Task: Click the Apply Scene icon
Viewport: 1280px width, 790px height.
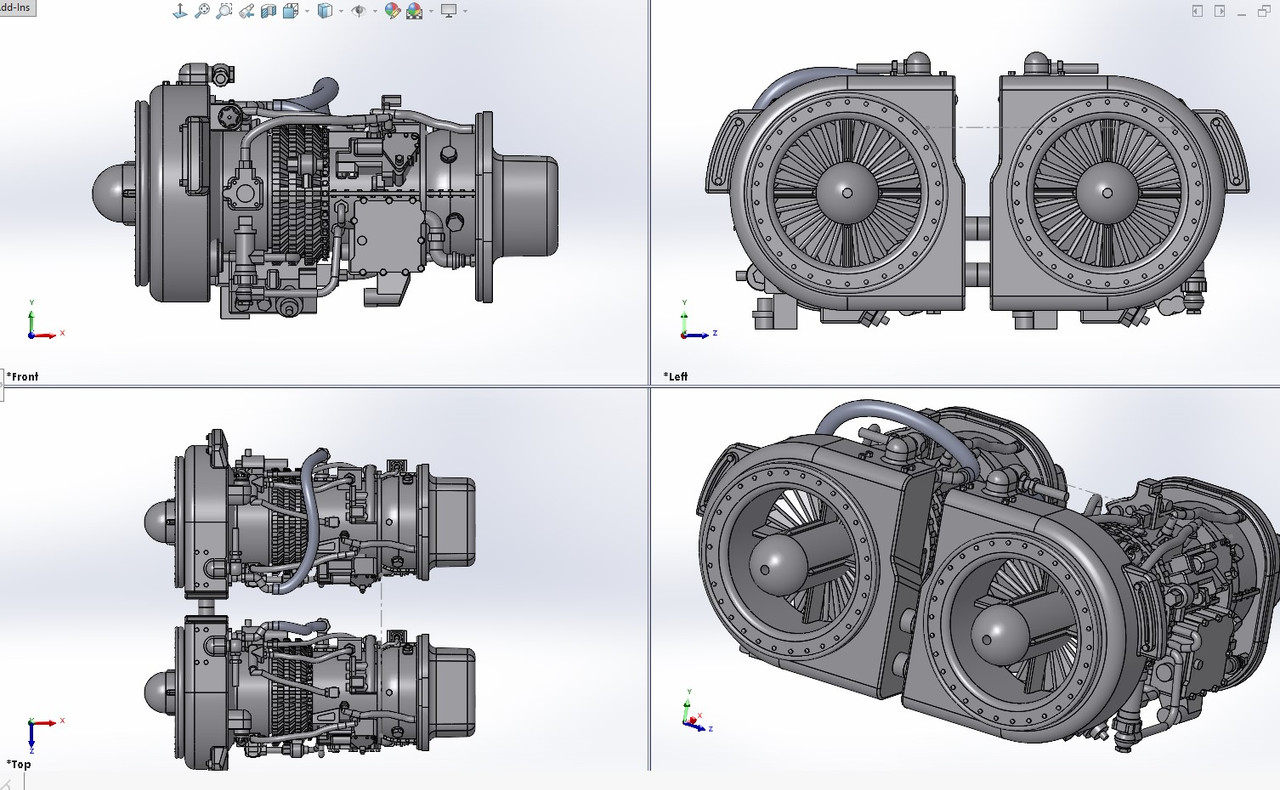Action: (414, 11)
